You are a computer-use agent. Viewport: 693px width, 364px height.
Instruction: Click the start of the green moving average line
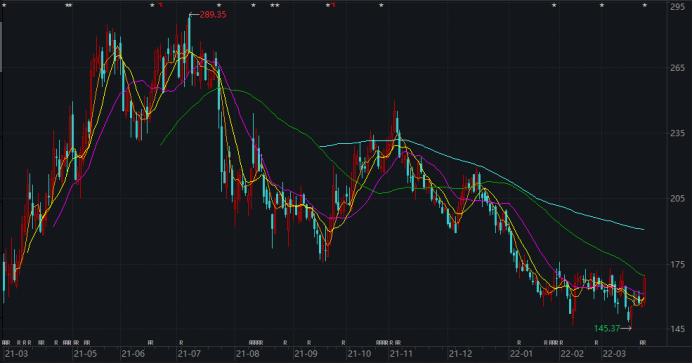point(161,144)
